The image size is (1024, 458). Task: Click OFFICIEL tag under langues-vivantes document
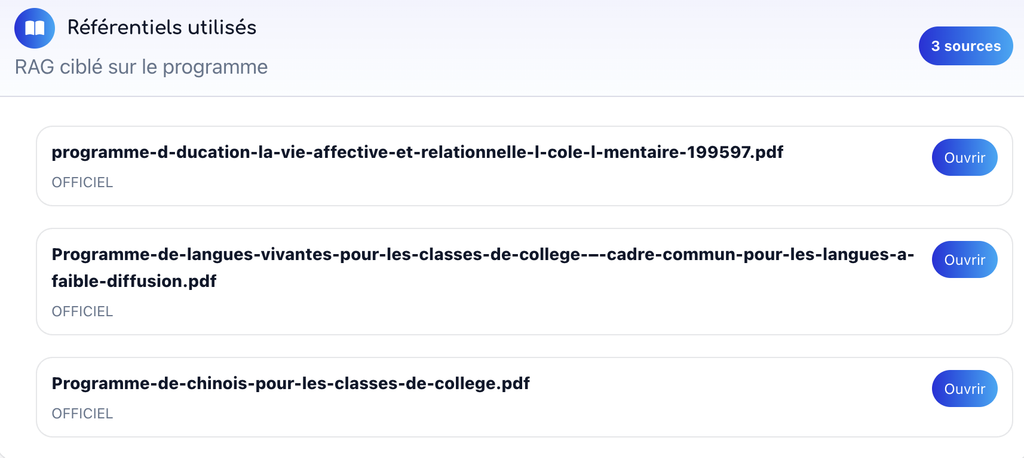coord(82,312)
